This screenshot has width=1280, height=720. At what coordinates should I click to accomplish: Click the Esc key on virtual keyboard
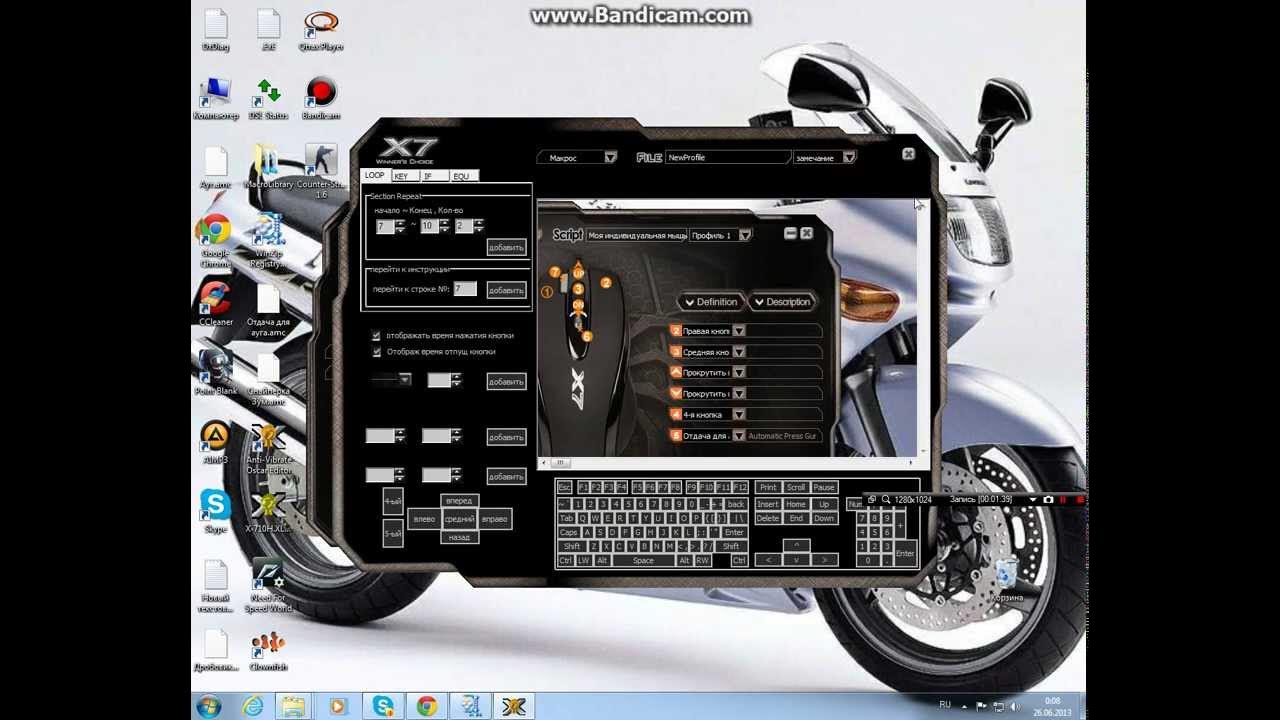pyautogui.click(x=564, y=487)
